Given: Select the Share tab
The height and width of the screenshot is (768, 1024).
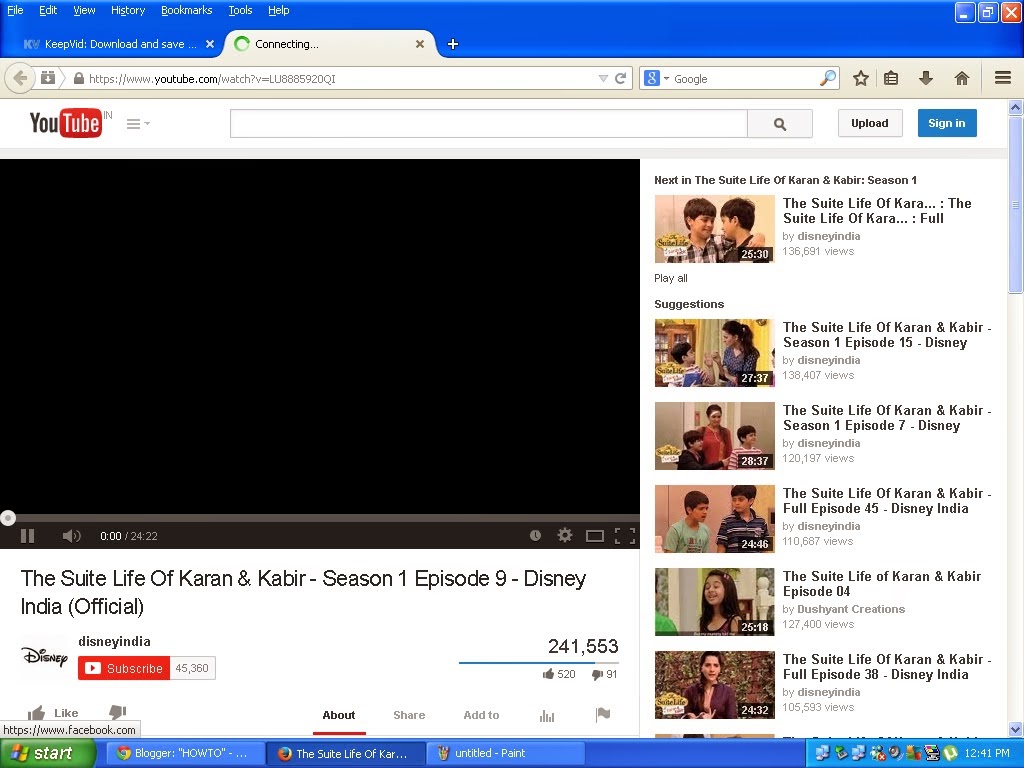Looking at the screenshot, I should pyautogui.click(x=409, y=715).
